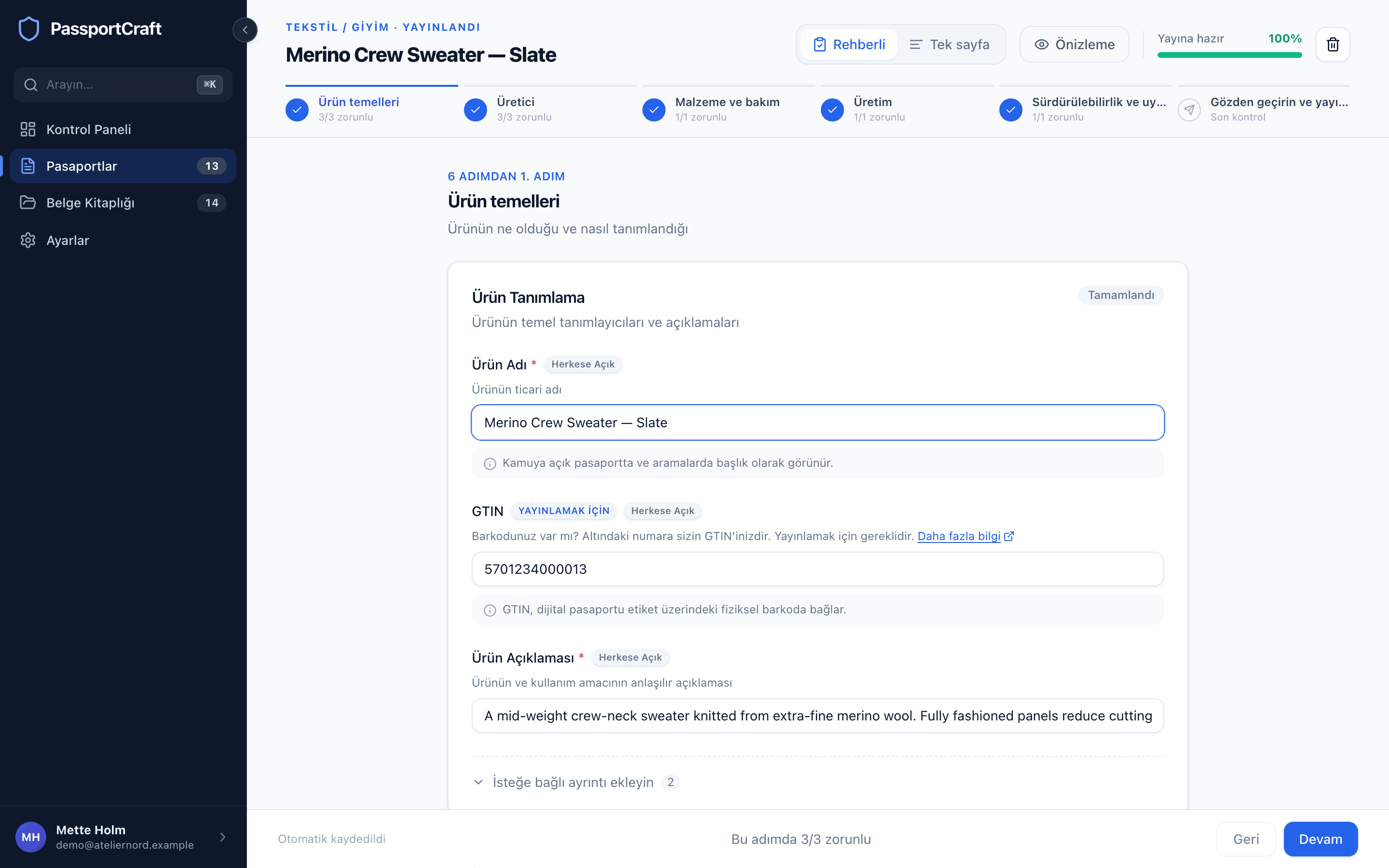Toggle Önizleme preview eye button
The width and height of the screenshot is (1389, 868).
tap(1074, 44)
